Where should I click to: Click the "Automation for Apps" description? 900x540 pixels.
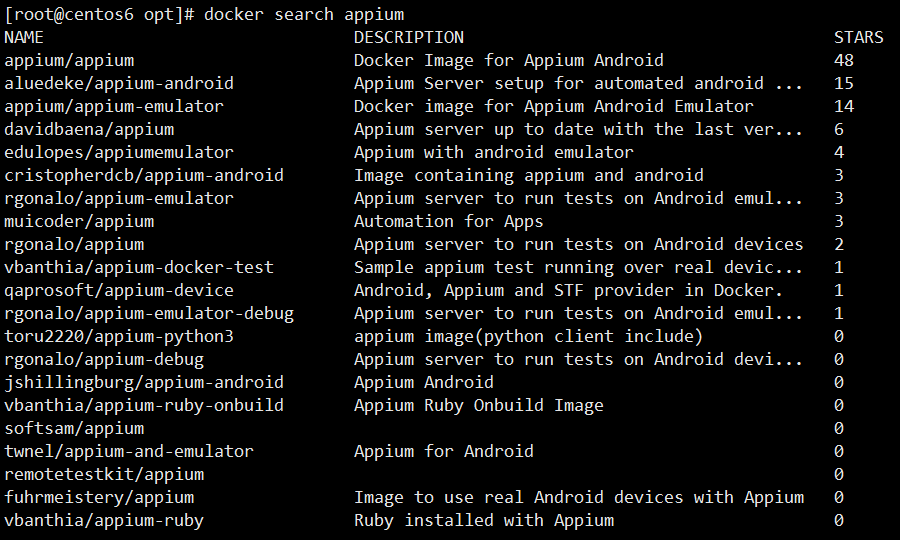pos(448,221)
